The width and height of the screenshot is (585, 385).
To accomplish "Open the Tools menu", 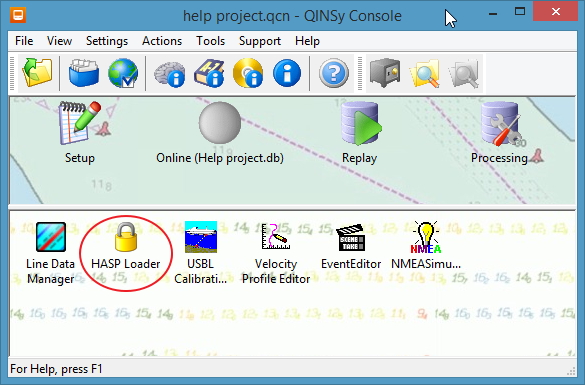I will point(210,41).
